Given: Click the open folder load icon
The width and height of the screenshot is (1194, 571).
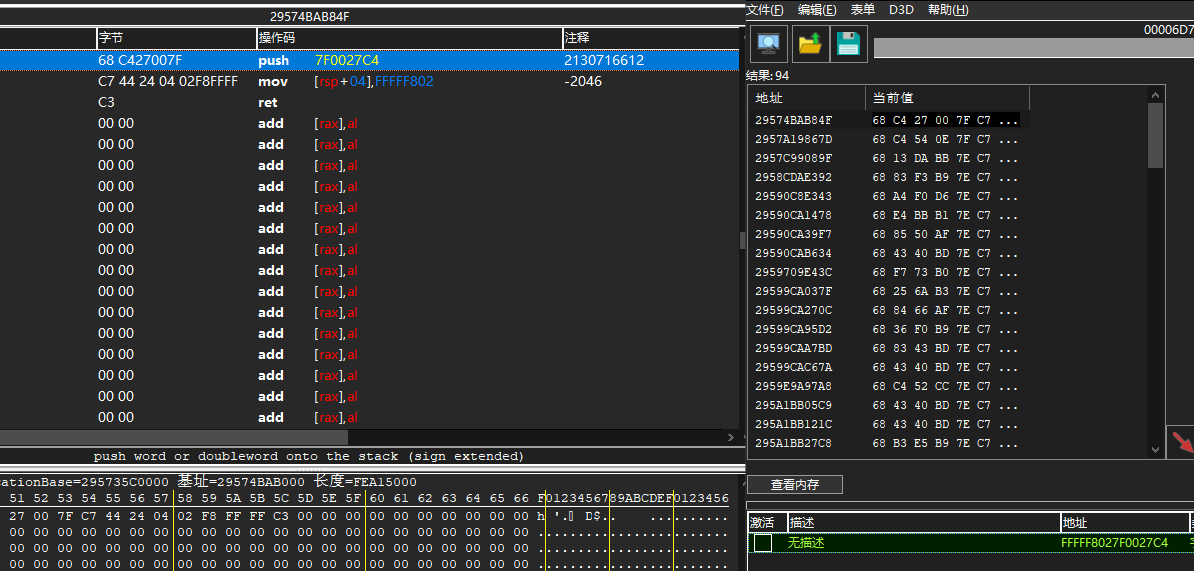Looking at the screenshot, I should coord(809,44).
